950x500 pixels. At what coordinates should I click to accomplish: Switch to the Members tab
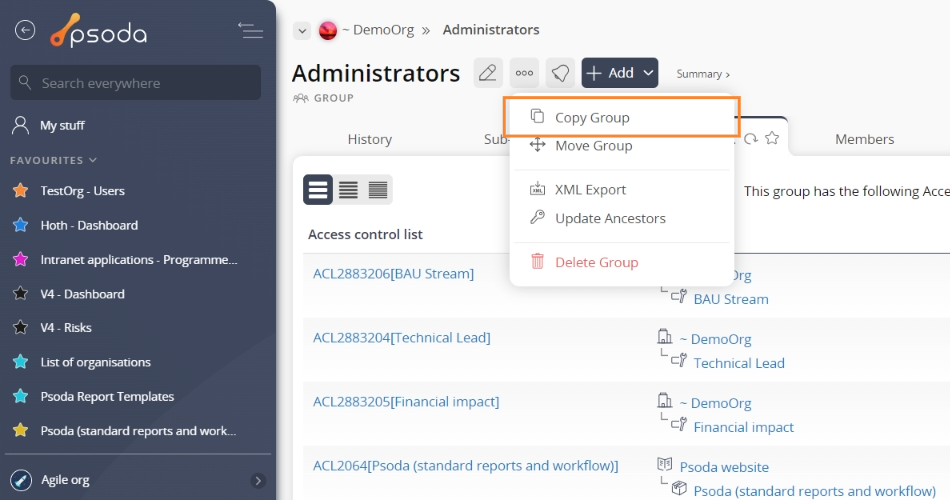pyautogui.click(x=865, y=139)
